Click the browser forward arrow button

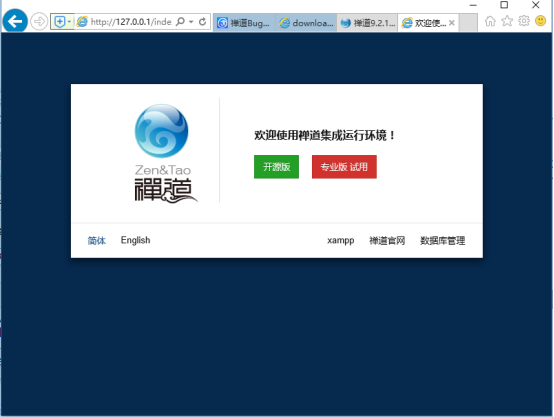39,22
